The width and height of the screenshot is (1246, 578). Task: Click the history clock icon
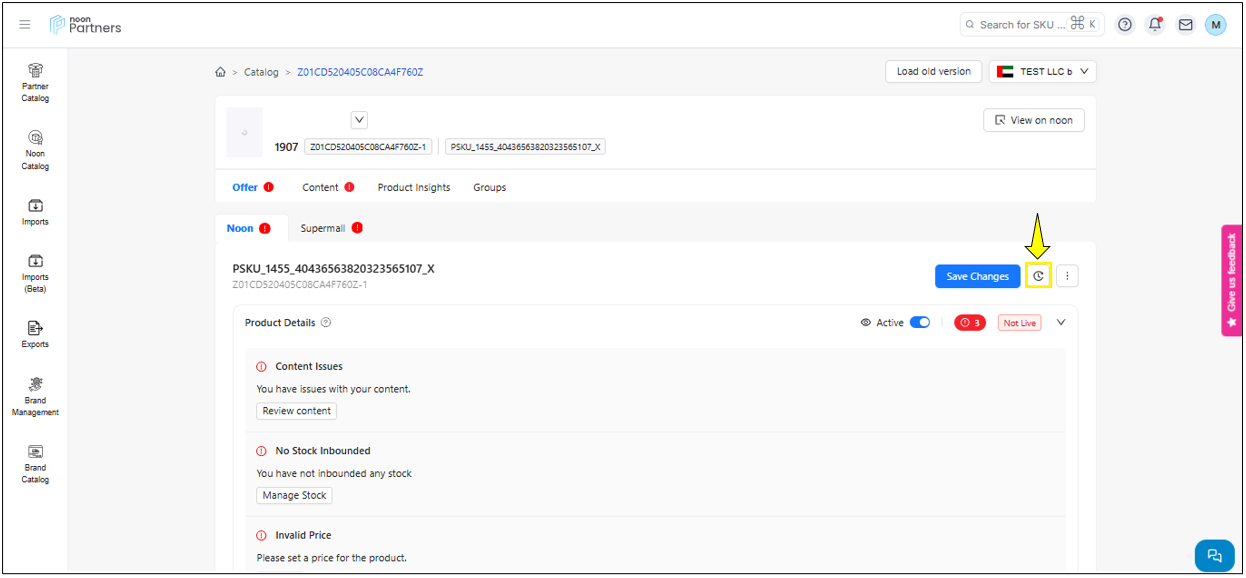1038,276
